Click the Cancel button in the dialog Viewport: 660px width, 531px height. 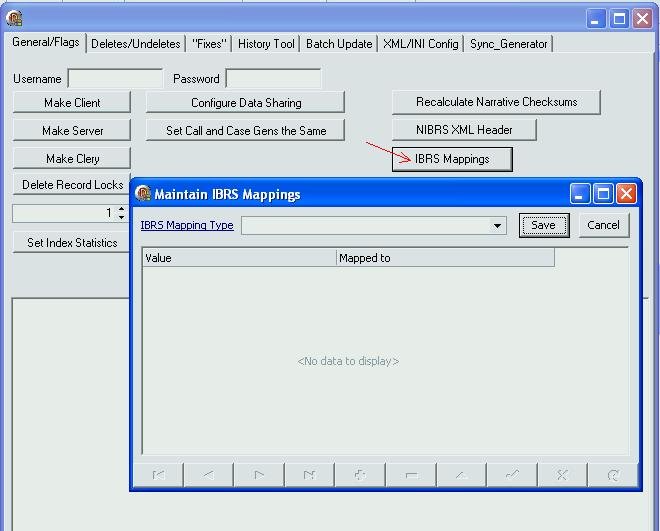[x=603, y=225]
